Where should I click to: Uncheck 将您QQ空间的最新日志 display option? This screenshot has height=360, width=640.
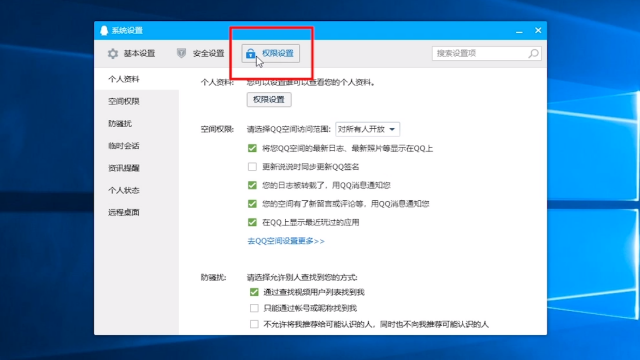tap(252, 148)
